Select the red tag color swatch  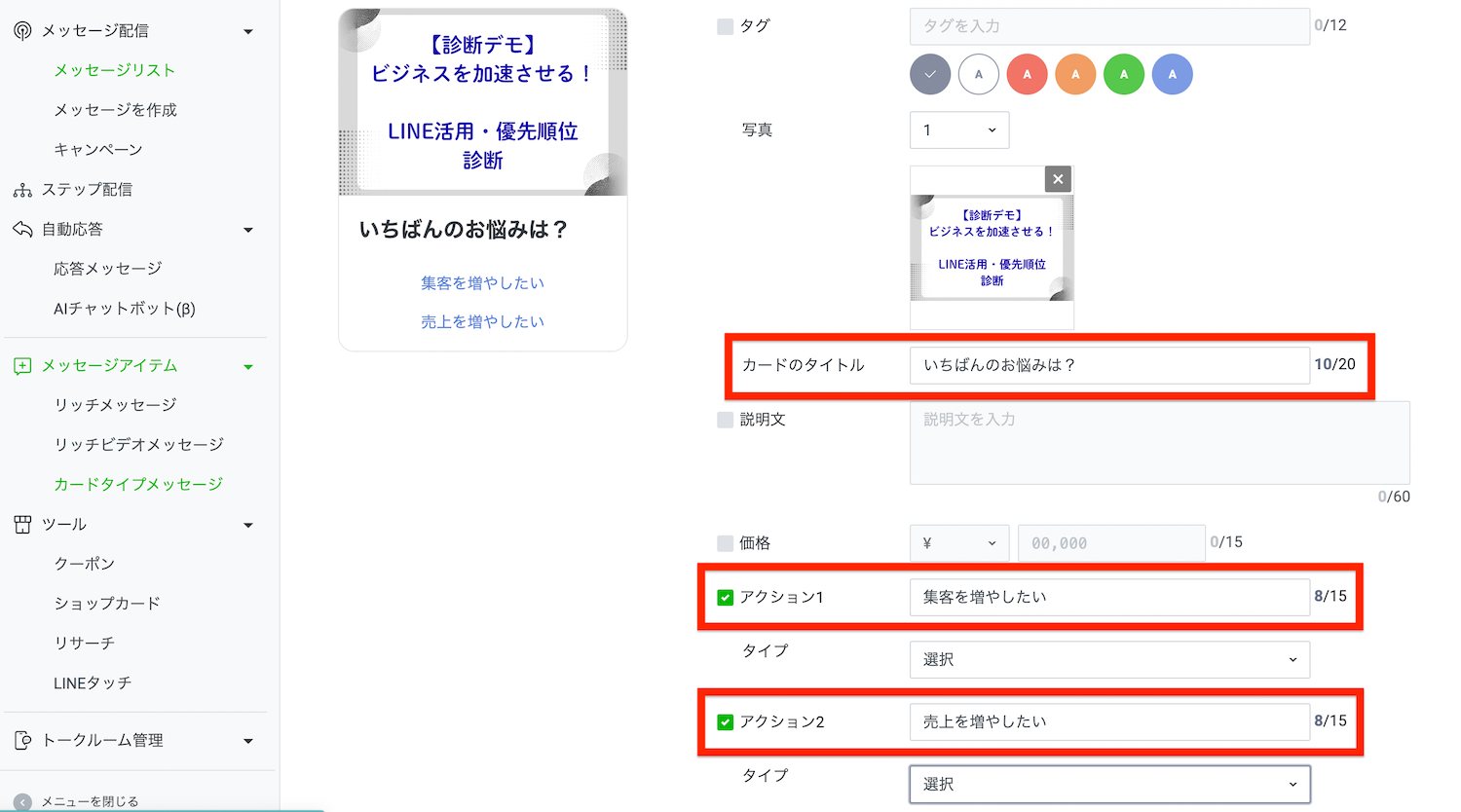[1027, 75]
